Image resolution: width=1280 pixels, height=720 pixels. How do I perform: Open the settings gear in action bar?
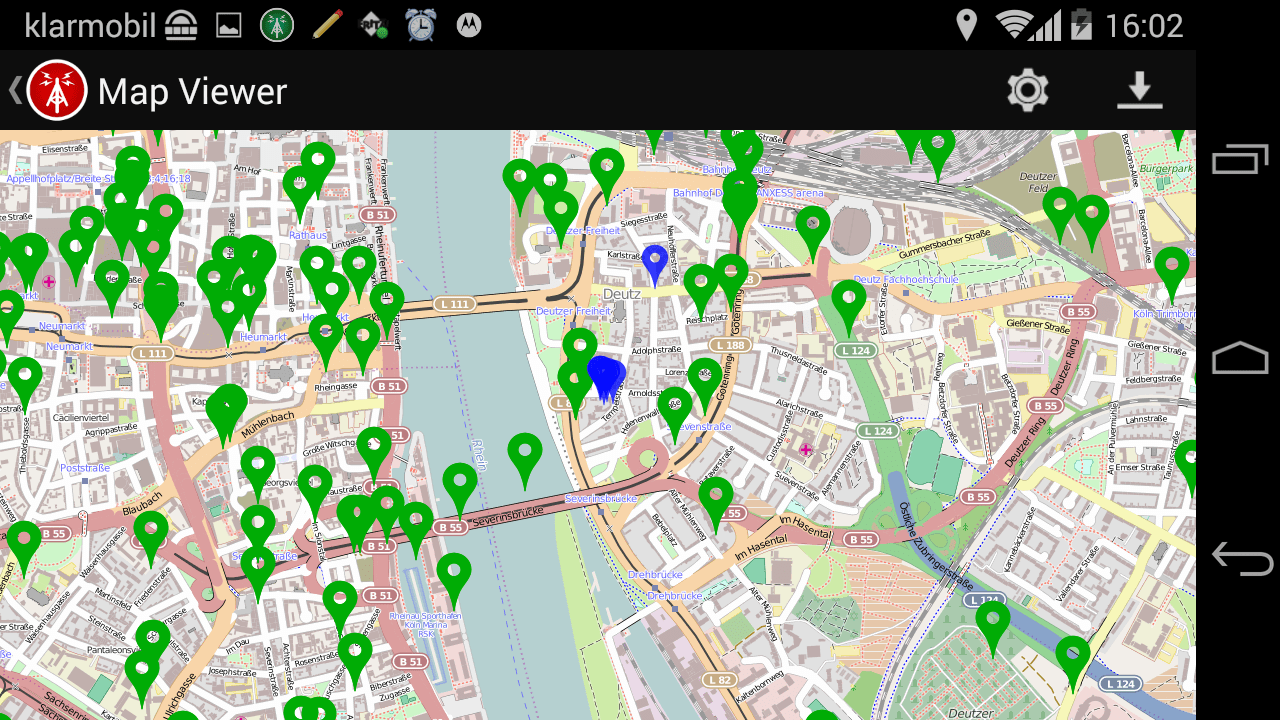point(1028,90)
